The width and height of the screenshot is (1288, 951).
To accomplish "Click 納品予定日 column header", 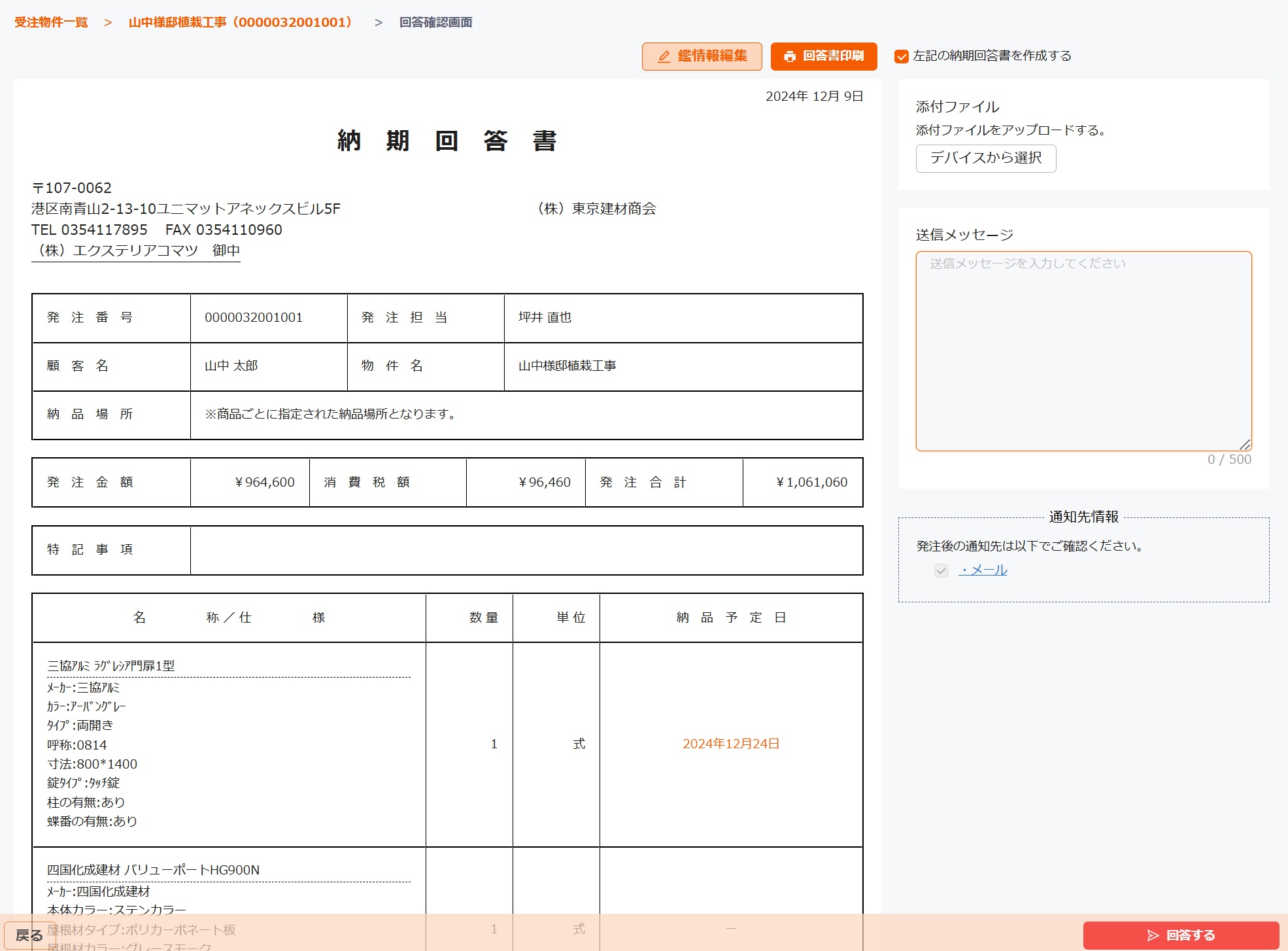I will pyautogui.click(x=731, y=618).
